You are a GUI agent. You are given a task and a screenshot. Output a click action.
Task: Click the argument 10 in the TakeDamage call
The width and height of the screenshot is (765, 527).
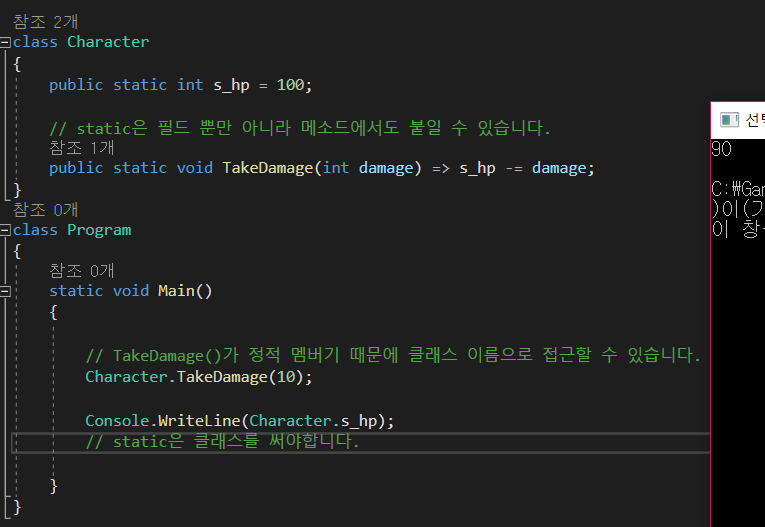click(x=286, y=377)
